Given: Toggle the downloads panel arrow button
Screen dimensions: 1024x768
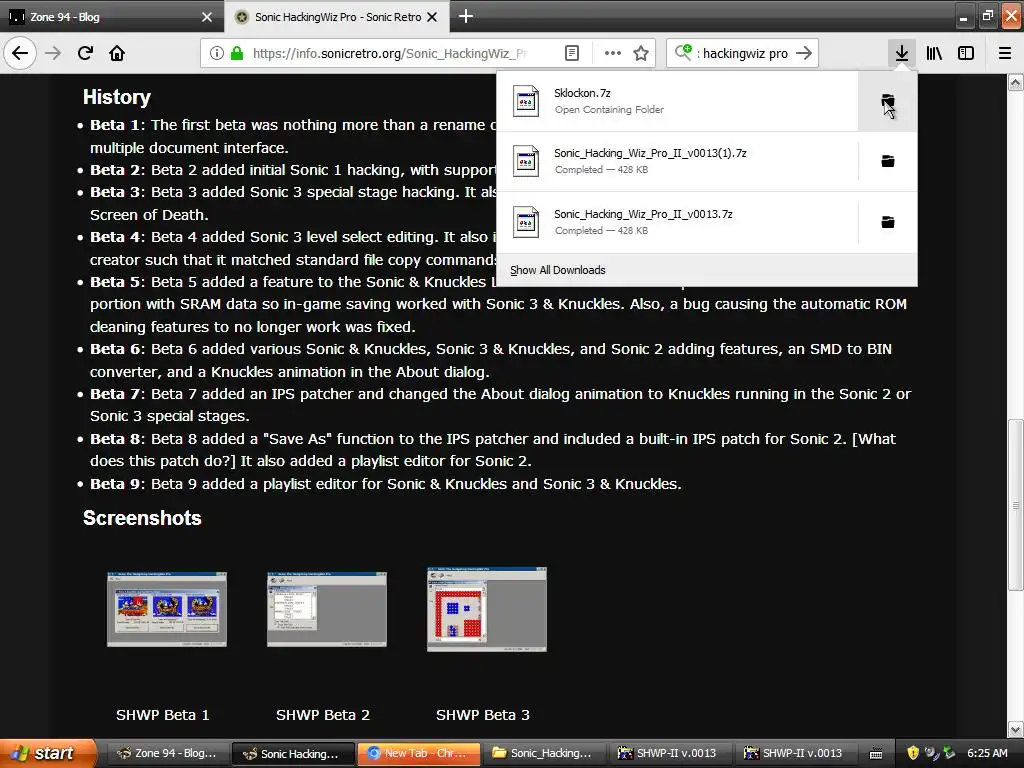Looking at the screenshot, I should (901, 53).
